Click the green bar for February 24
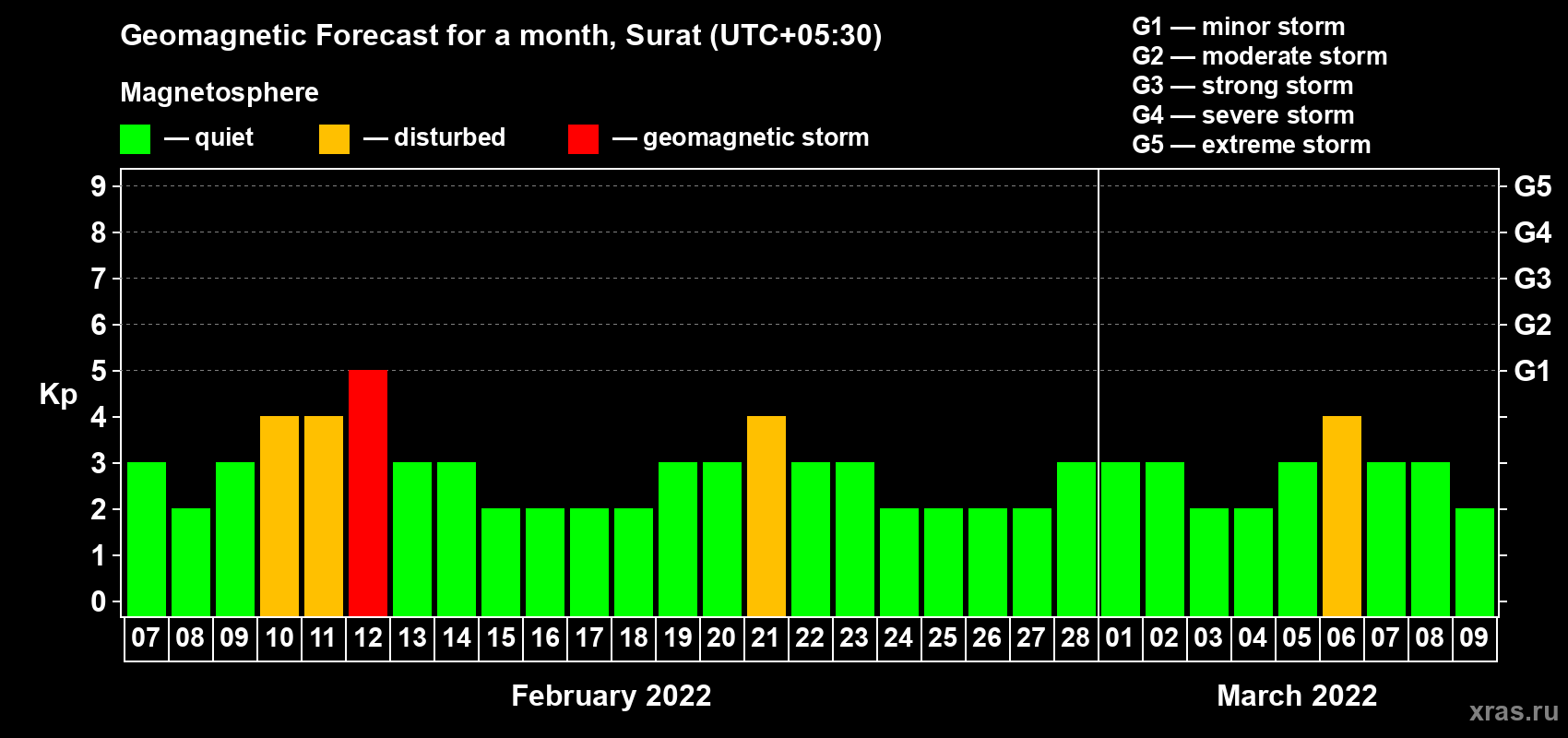The height and width of the screenshot is (738, 1568). pyautogui.click(x=899, y=563)
